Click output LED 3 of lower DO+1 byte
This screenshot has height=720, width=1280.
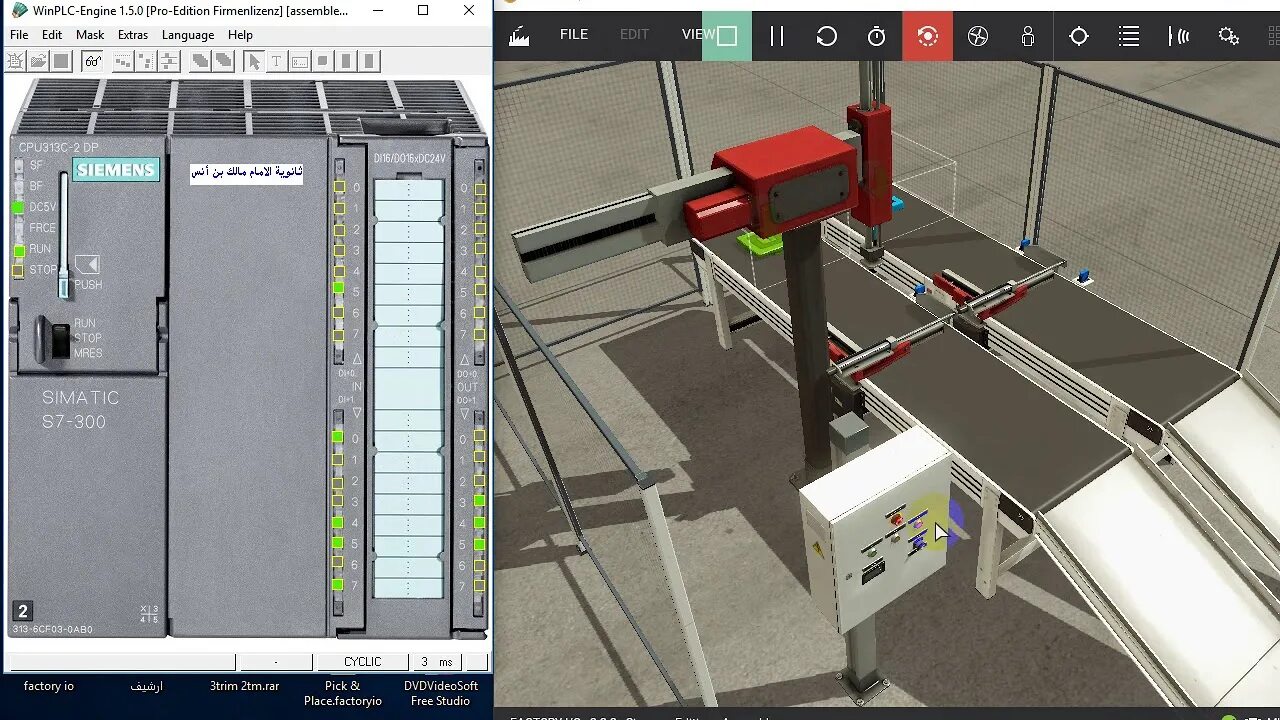click(480, 501)
